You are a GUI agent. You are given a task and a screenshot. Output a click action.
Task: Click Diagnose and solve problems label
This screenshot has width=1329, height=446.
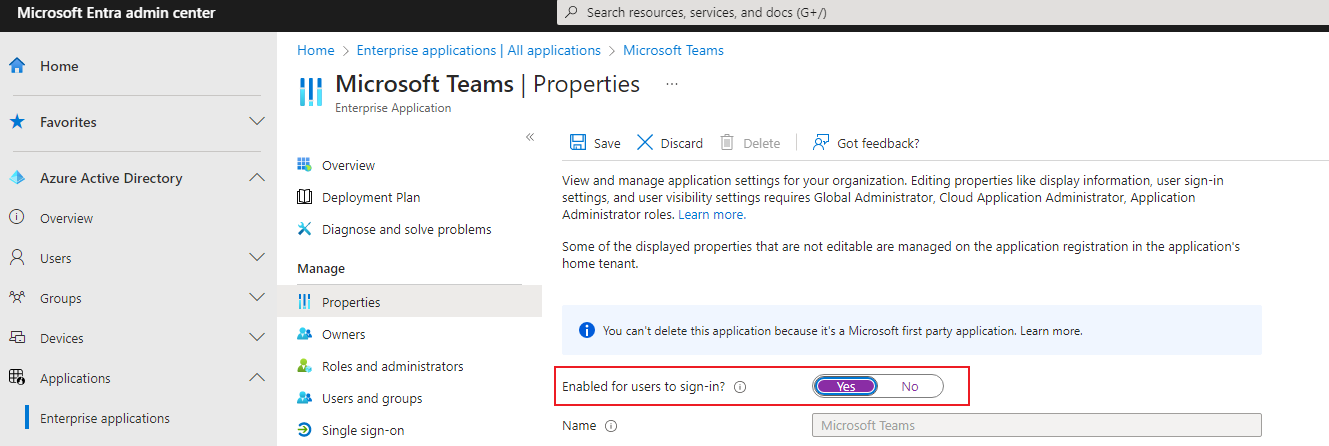[407, 229]
